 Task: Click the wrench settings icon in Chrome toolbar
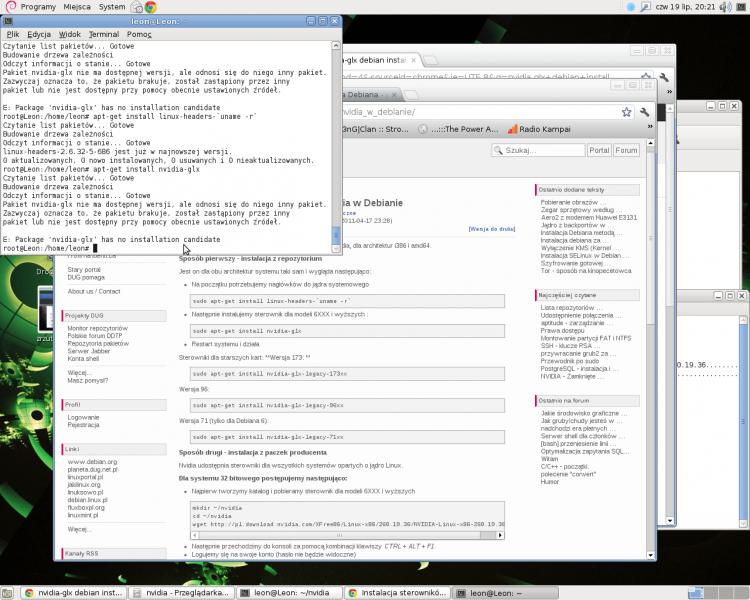click(645, 112)
